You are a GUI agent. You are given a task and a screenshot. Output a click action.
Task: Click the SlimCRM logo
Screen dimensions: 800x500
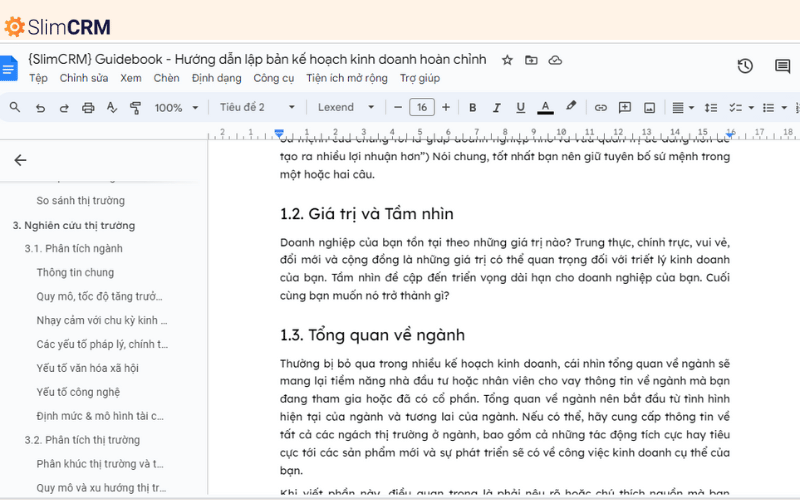[x=57, y=27]
